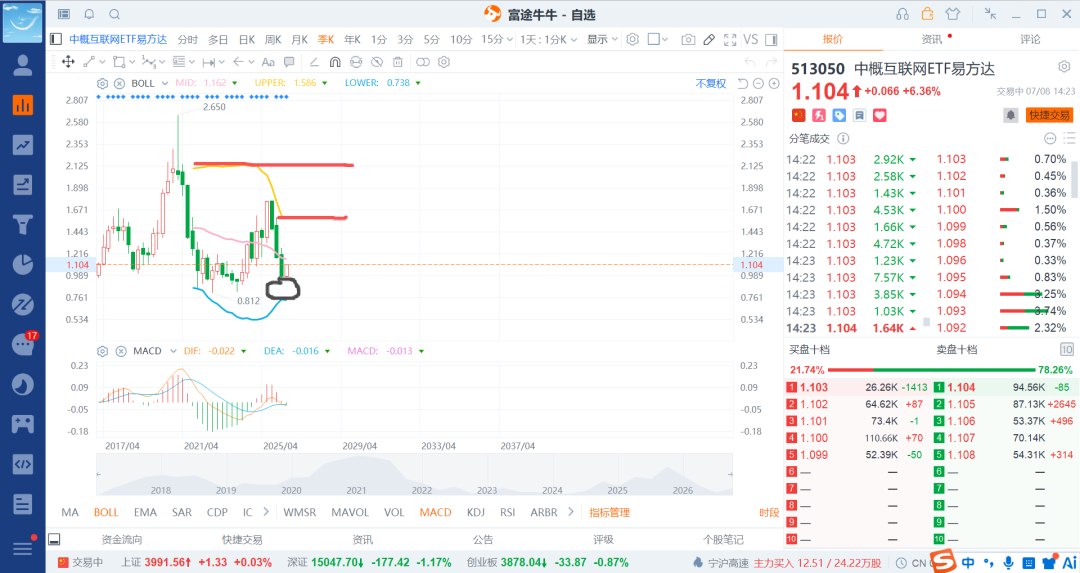1080x573 pixels.
Task: Toggle the price alert bell
Action: click(1010, 115)
